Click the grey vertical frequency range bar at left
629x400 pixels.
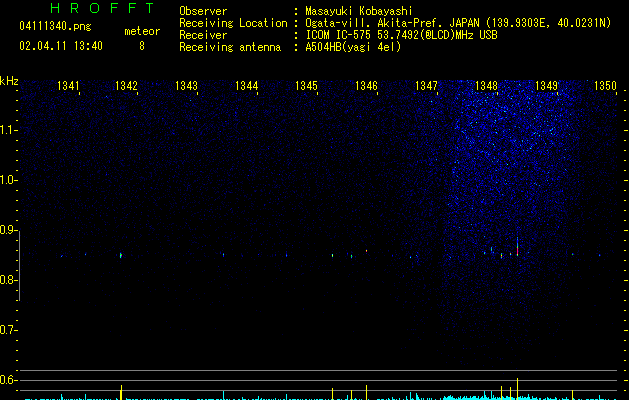pyautogui.click(x=19, y=266)
